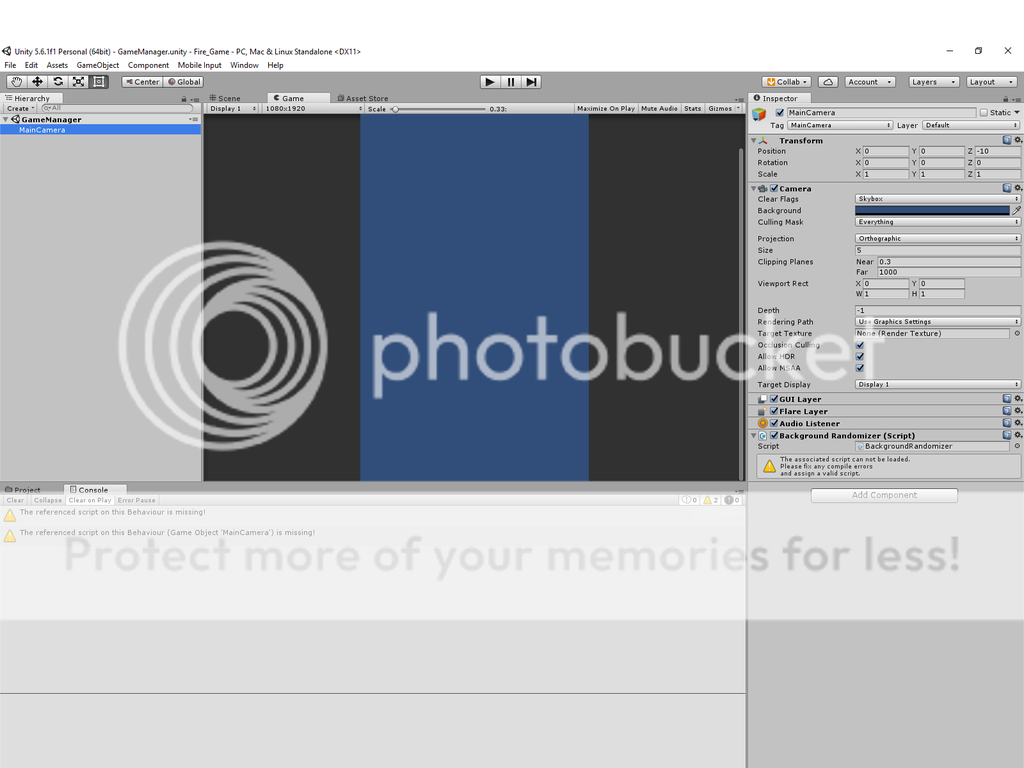Click the Pause button
This screenshot has width=1024, height=768.
coord(511,82)
